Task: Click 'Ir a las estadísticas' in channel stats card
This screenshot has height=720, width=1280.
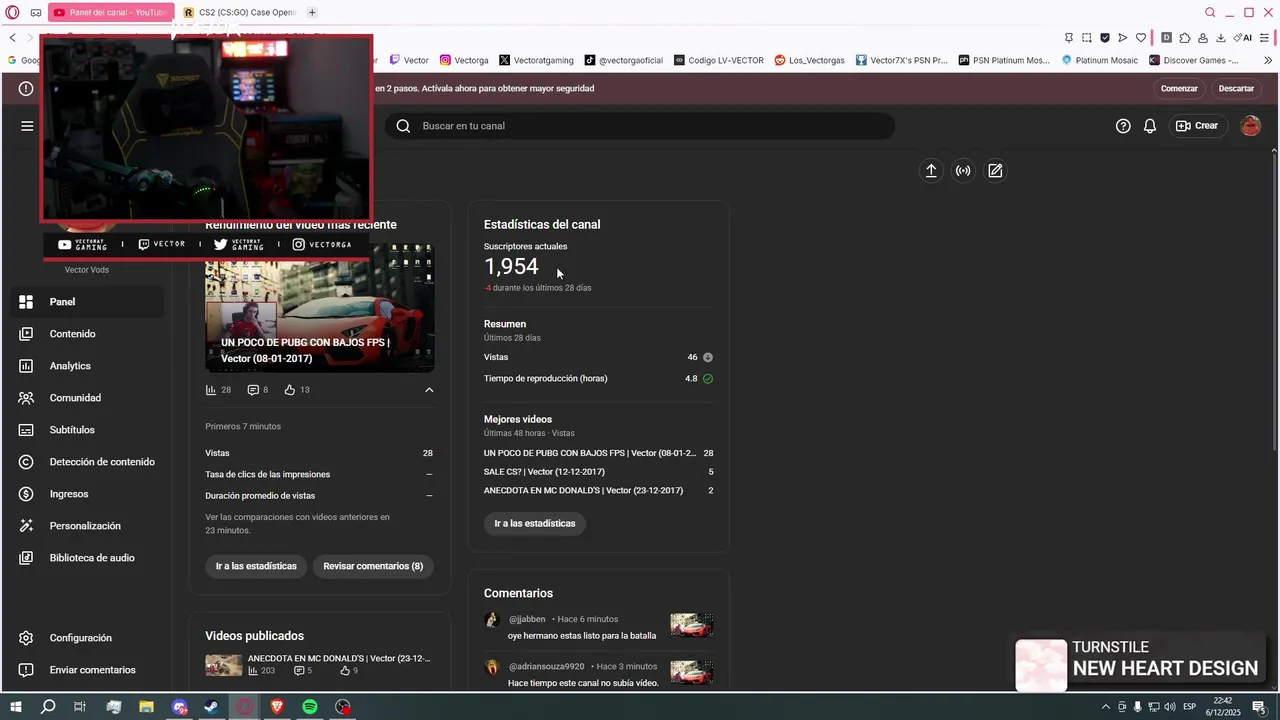Action: pos(535,523)
